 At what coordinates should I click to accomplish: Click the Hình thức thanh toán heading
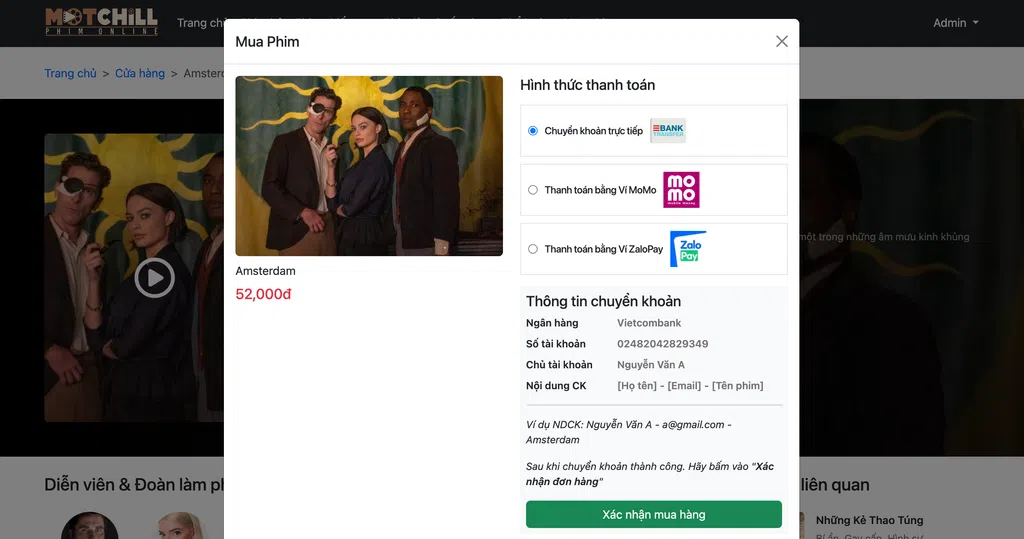[588, 85]
